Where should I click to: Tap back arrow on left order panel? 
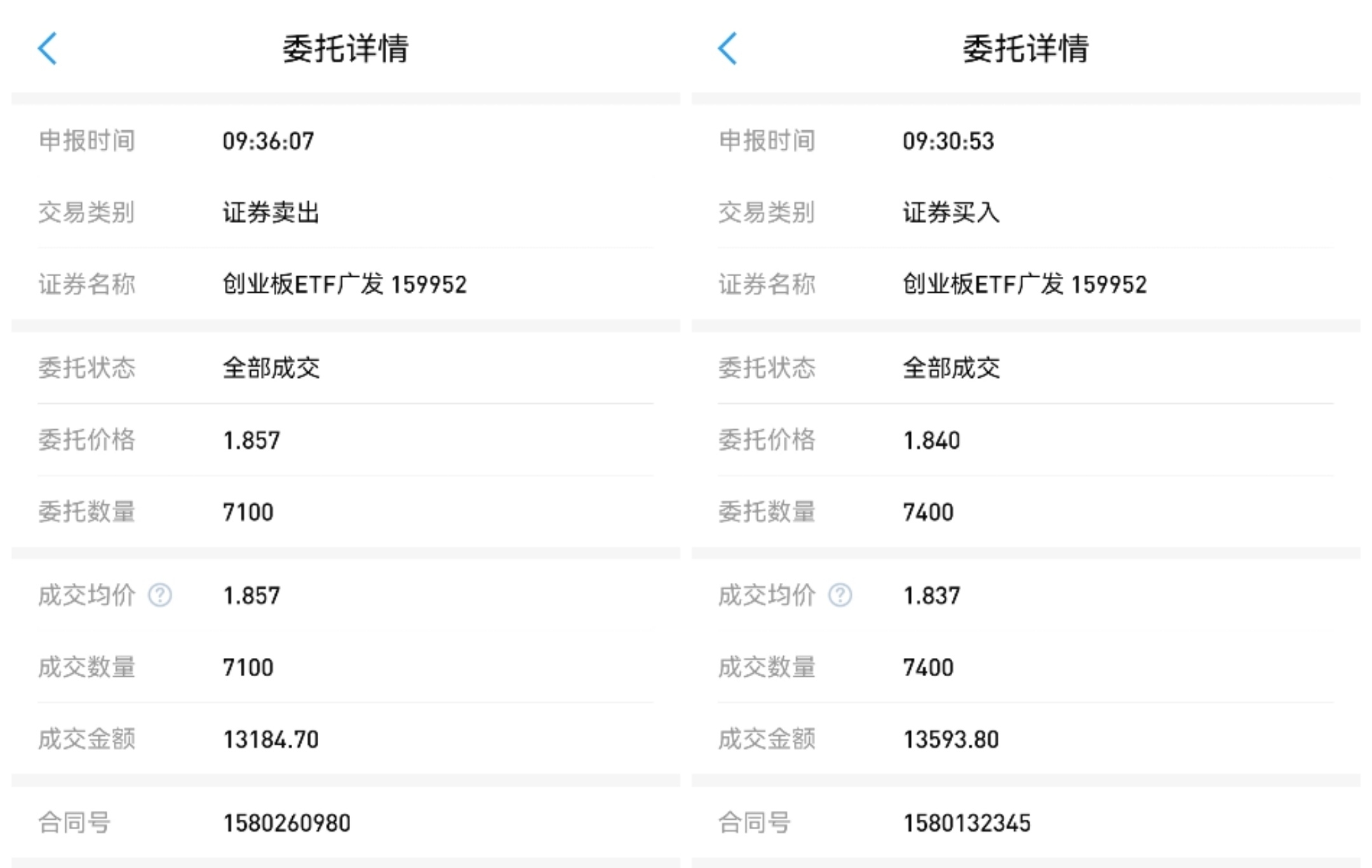pyautogui.click(x=48, y=49)
